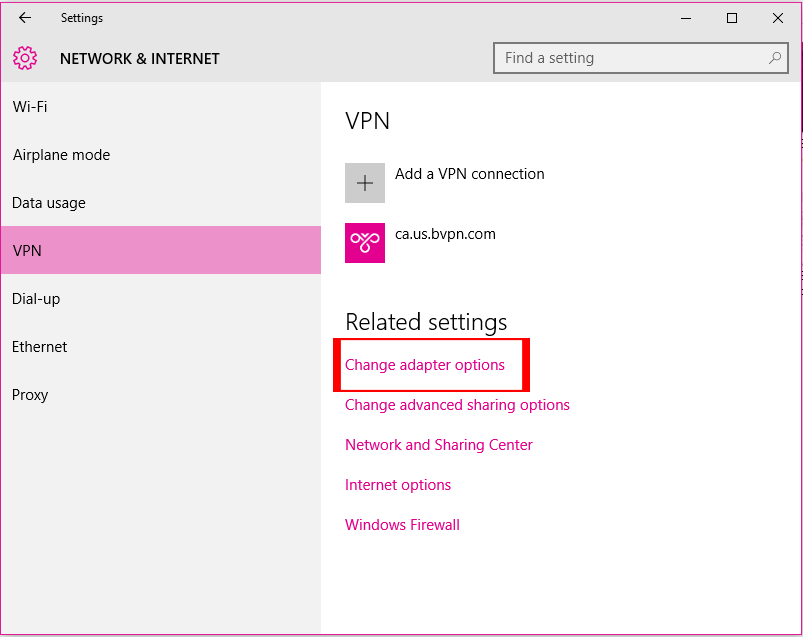Open the Internet options link
The width and height of the screenshot is (803, 637).
click(x=398, y=485)
